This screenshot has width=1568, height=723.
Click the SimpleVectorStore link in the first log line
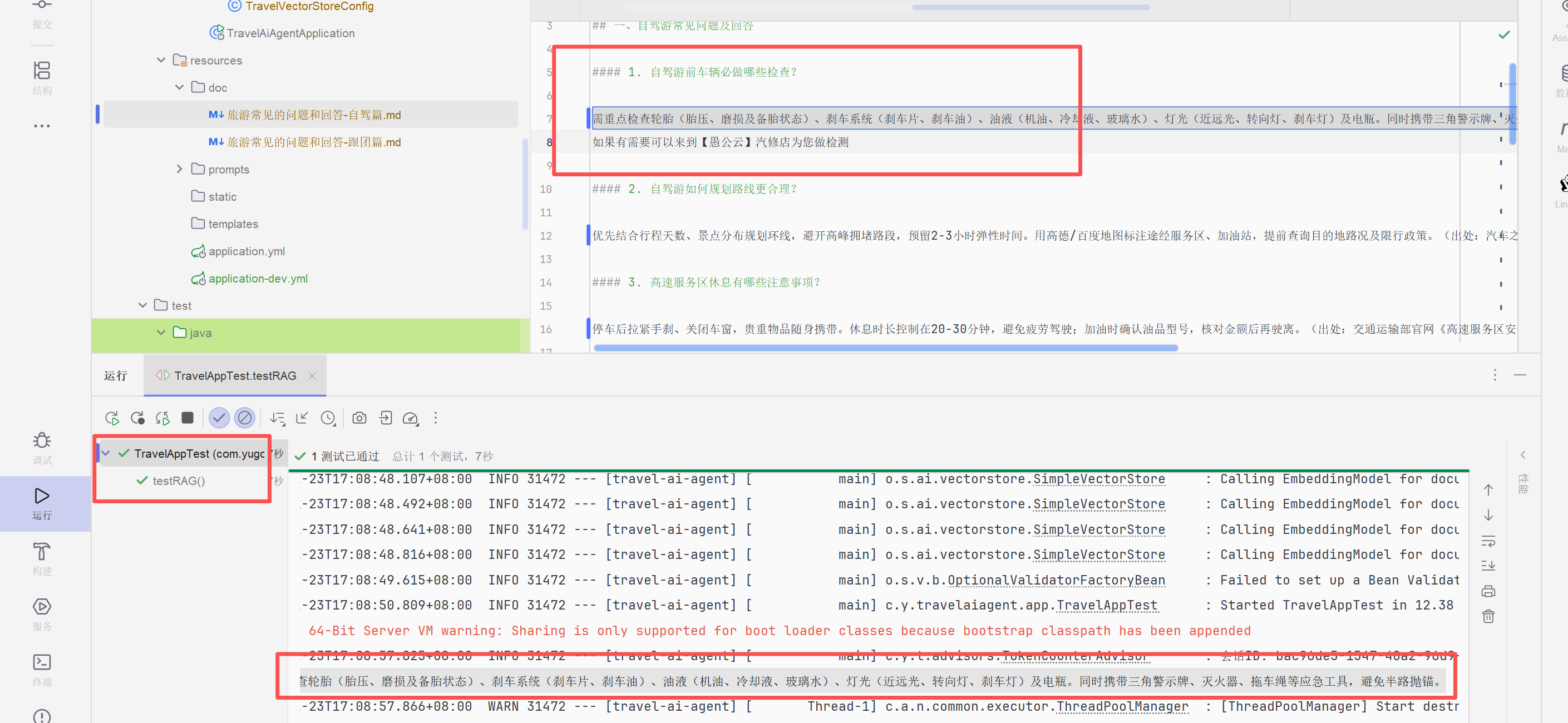(1099, 479)
